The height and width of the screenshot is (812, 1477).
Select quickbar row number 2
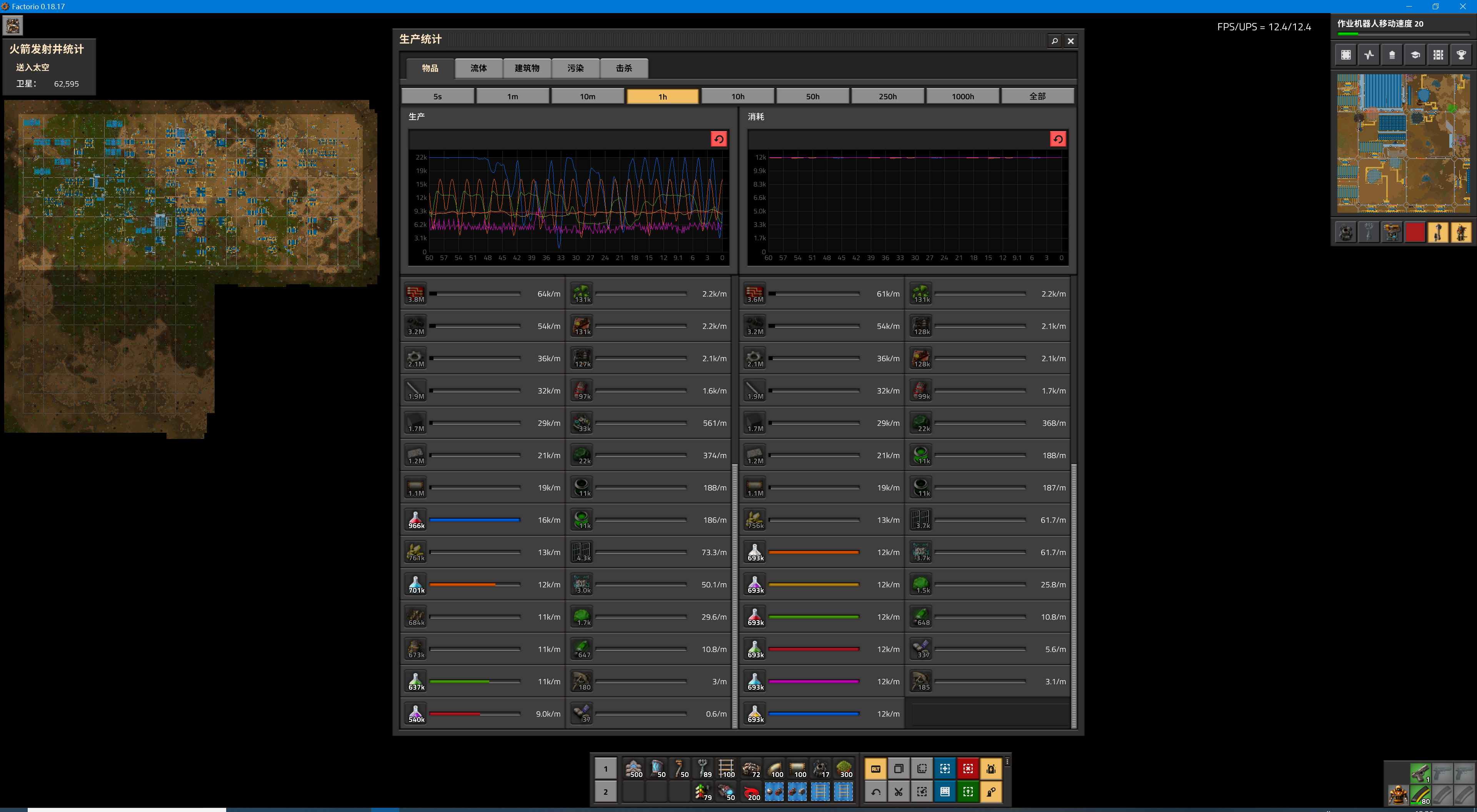coord(605,791)
